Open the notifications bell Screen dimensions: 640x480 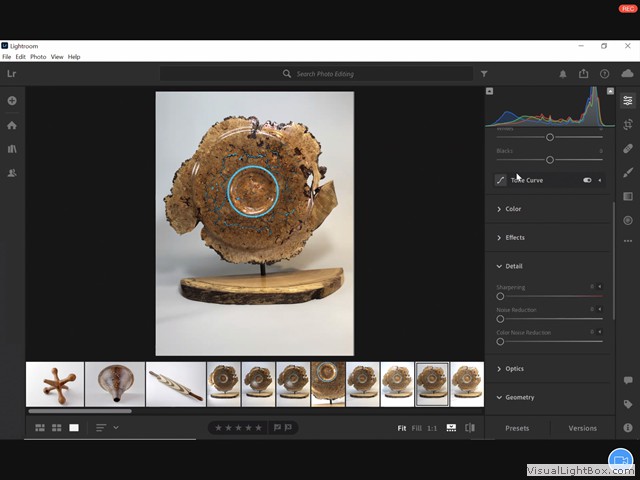562,74
